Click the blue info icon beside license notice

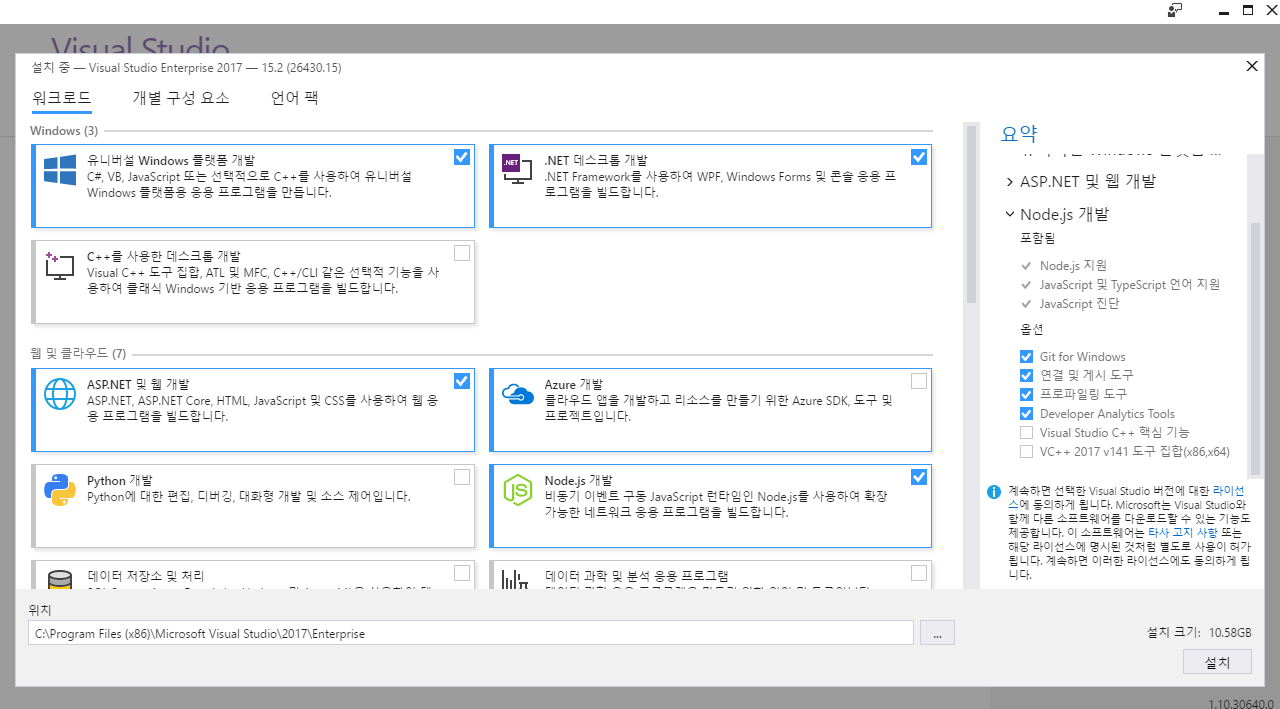tap(994, 492)
